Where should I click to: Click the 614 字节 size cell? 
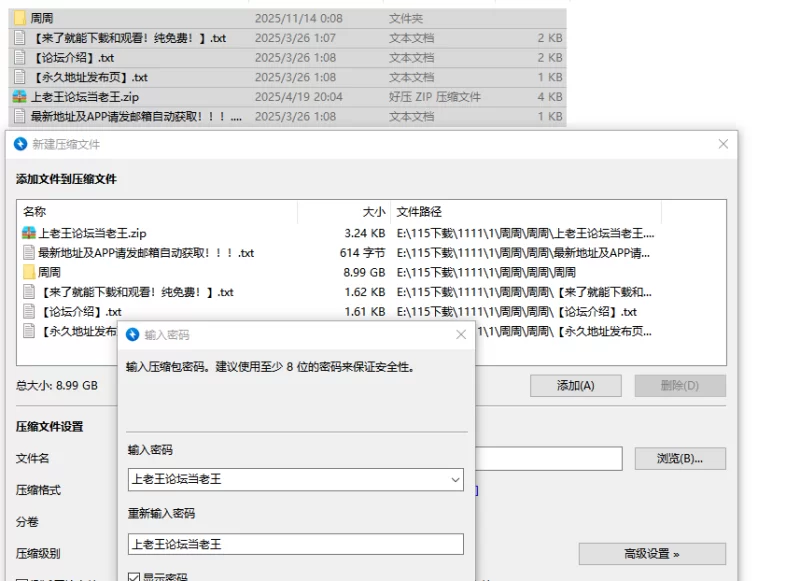point(362,253)
